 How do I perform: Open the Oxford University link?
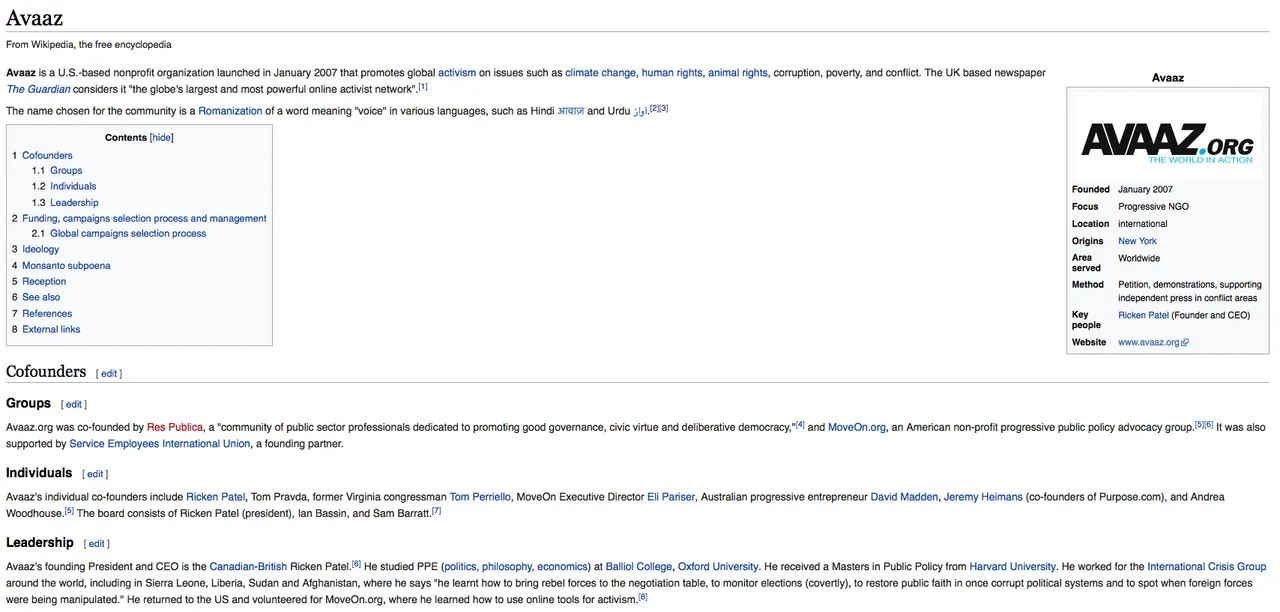point(718,567)
